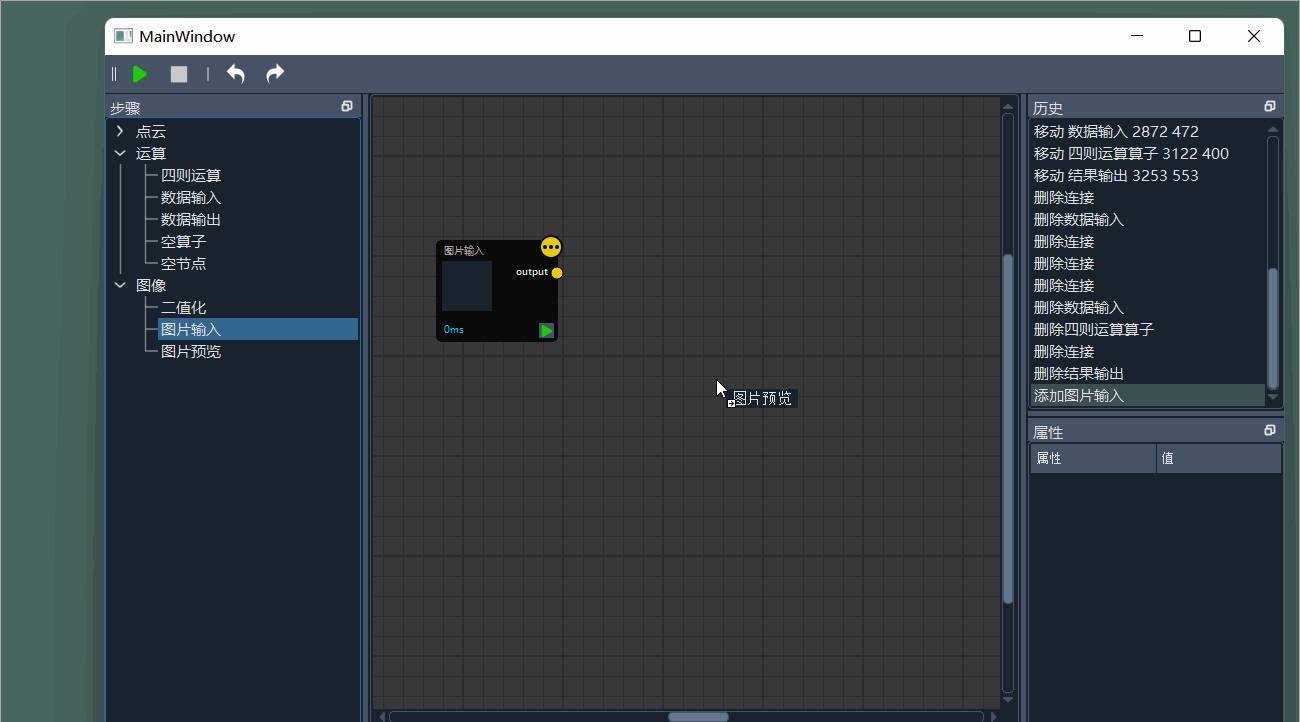1300x722 pixels.
Task: Float the 属性 panel
Action: pyautogui.click(x=1270, y=430)
